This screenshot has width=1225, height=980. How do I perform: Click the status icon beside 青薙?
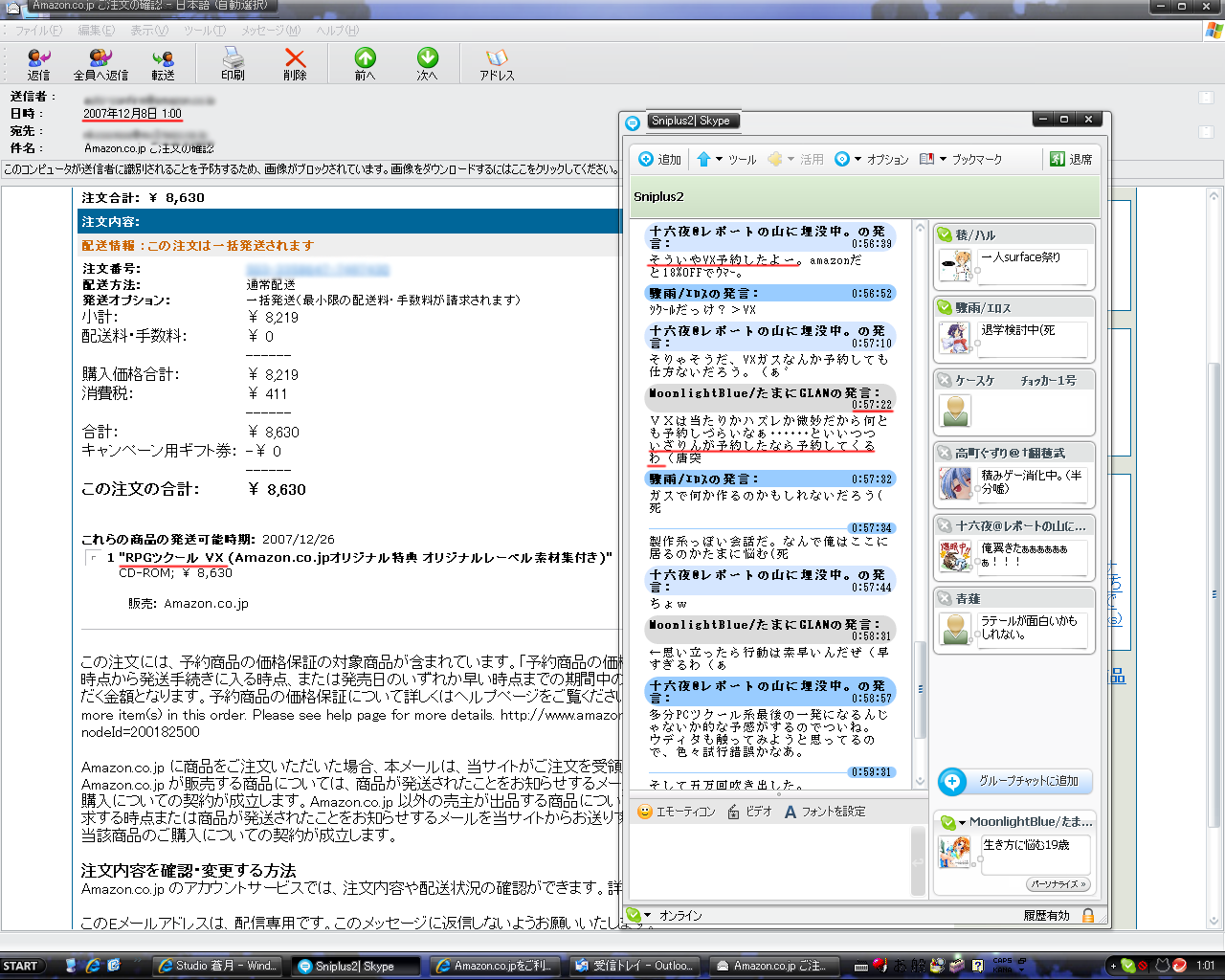pos(945,598)
